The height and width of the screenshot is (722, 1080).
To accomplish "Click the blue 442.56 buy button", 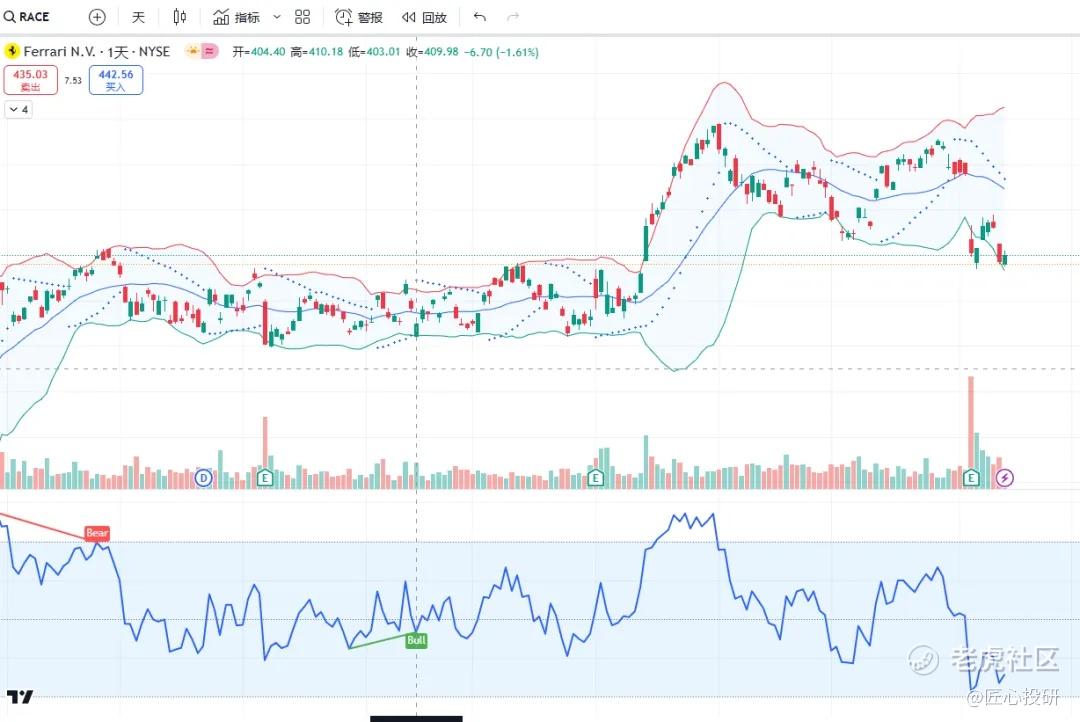I will tap(116, 80).
